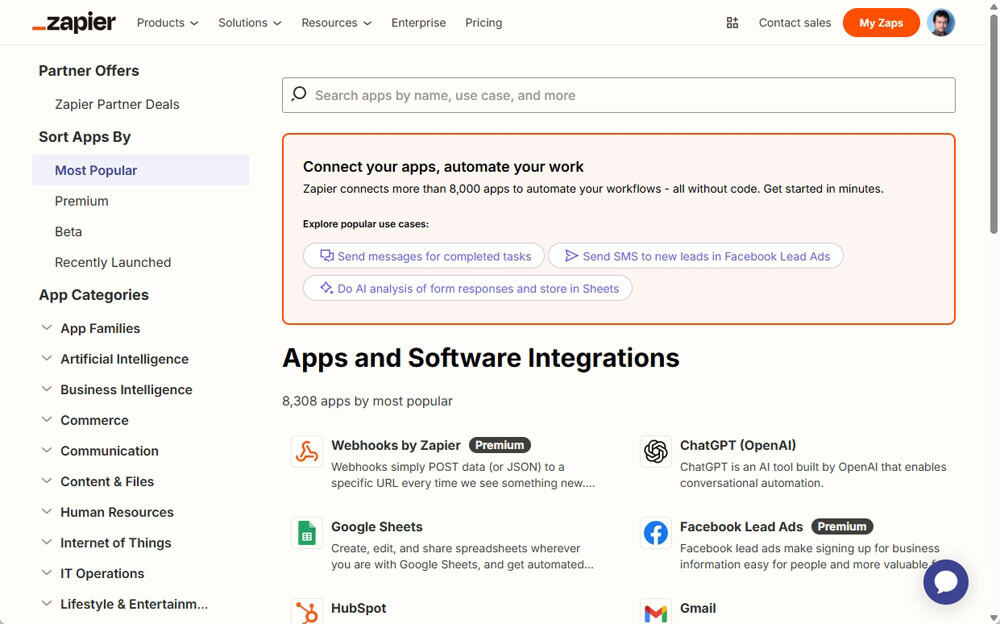Open Zapier Partner Deals
1000x624 pixels.
click(x=117, y=104)
